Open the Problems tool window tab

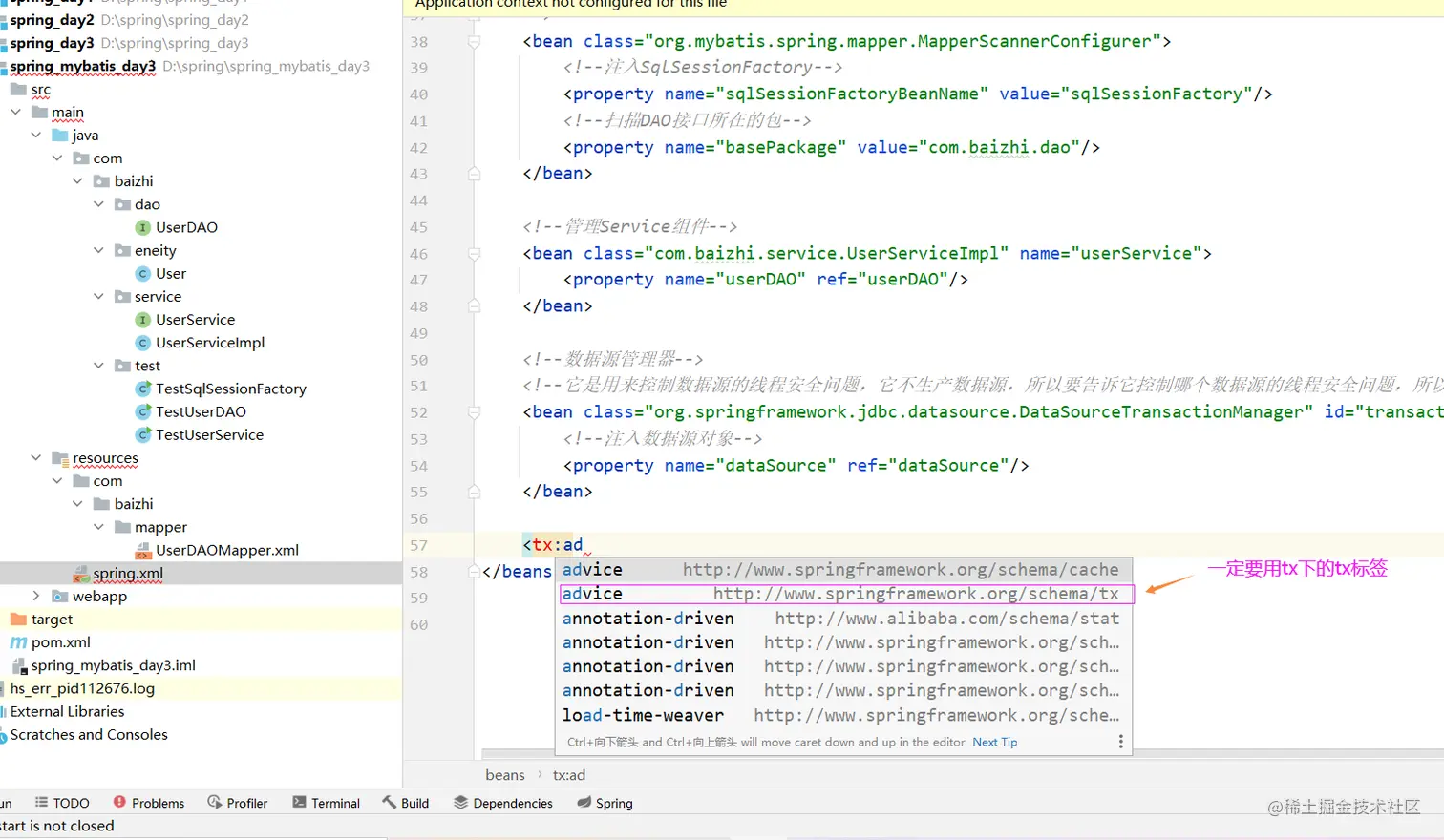(x=149, y=803)
